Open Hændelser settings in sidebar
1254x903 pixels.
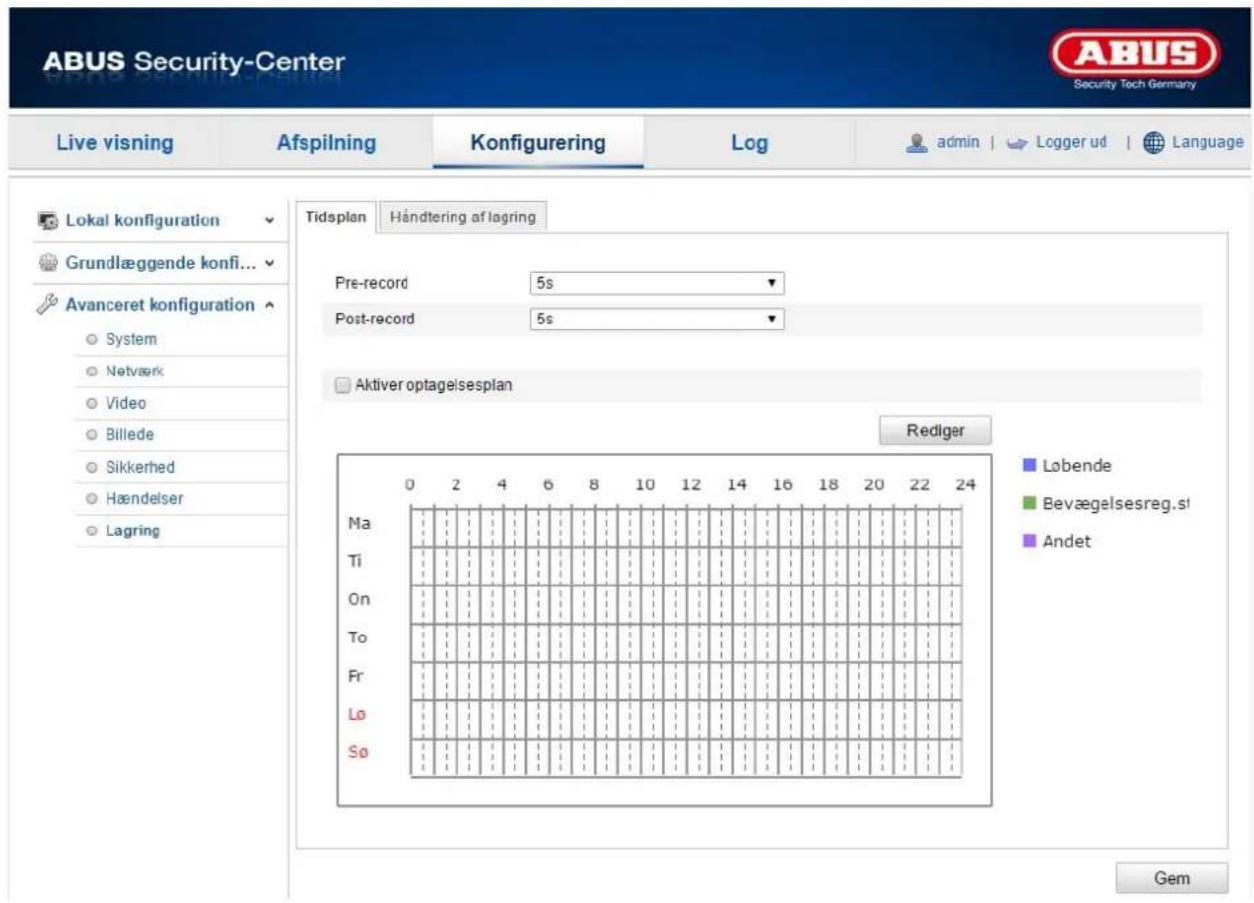pyautogui.click(x=144, y=498)
